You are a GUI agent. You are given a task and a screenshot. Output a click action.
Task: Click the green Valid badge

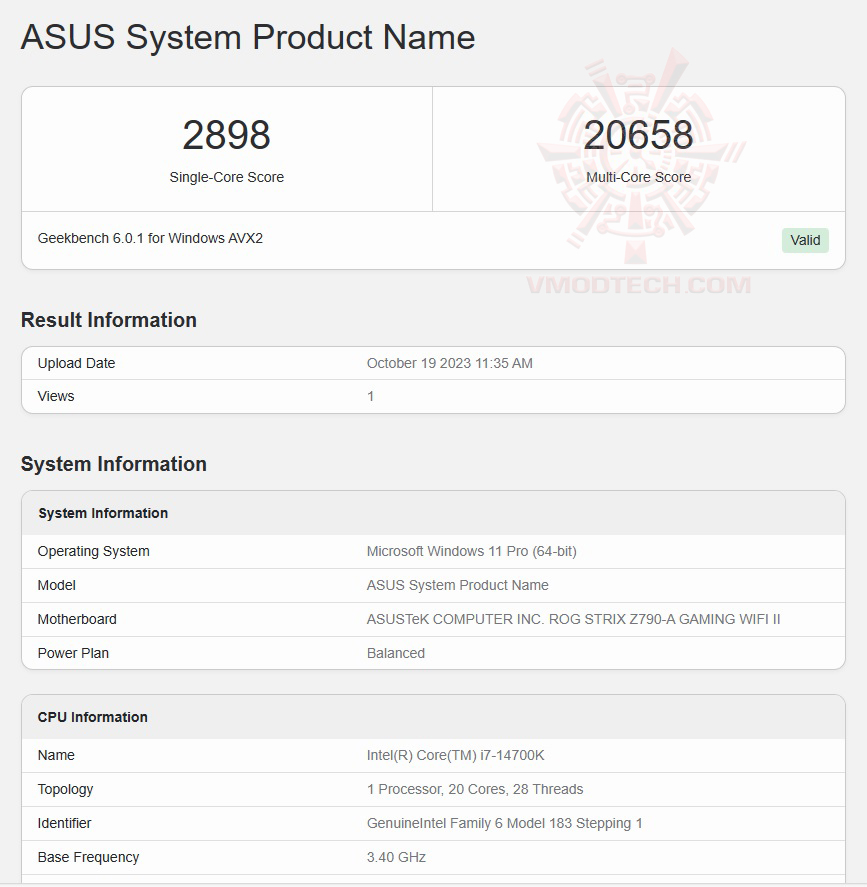click(x=805, y=240)
